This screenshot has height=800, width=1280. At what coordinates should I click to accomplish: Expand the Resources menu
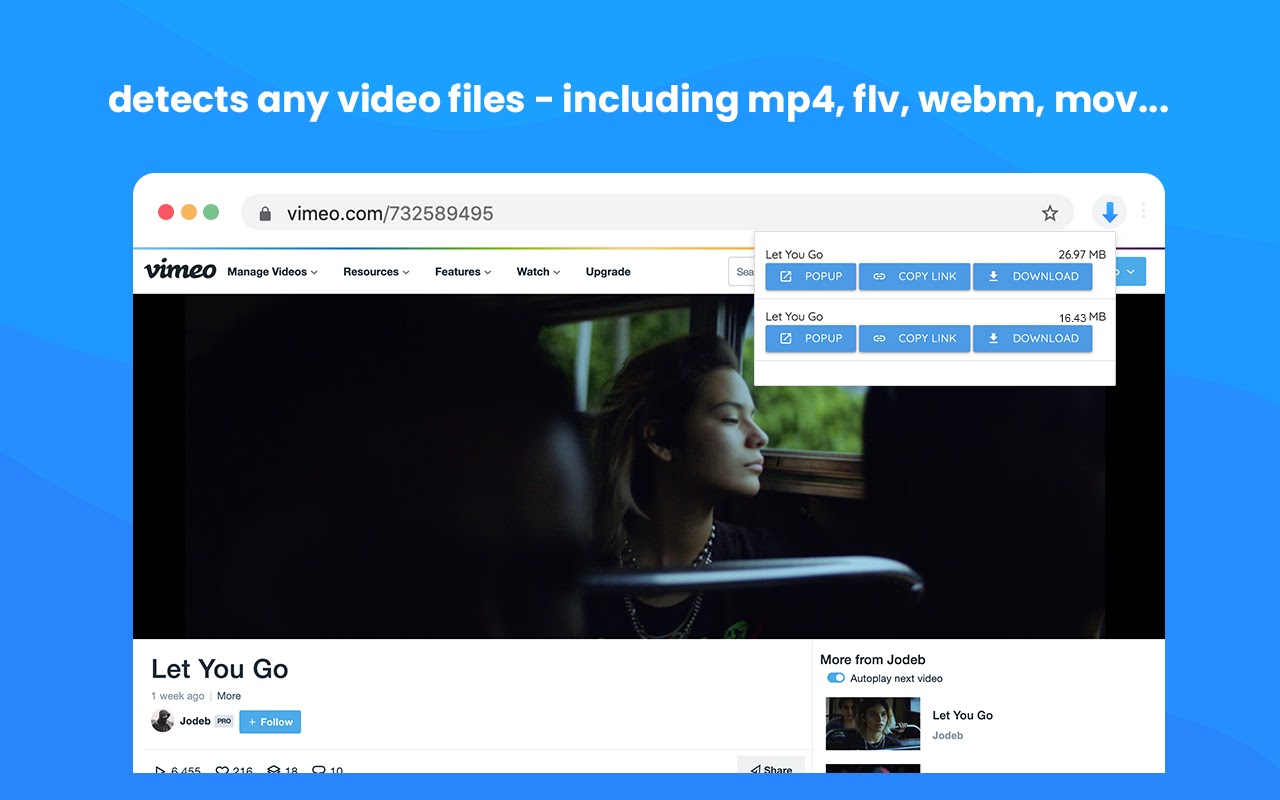(376, 272)
